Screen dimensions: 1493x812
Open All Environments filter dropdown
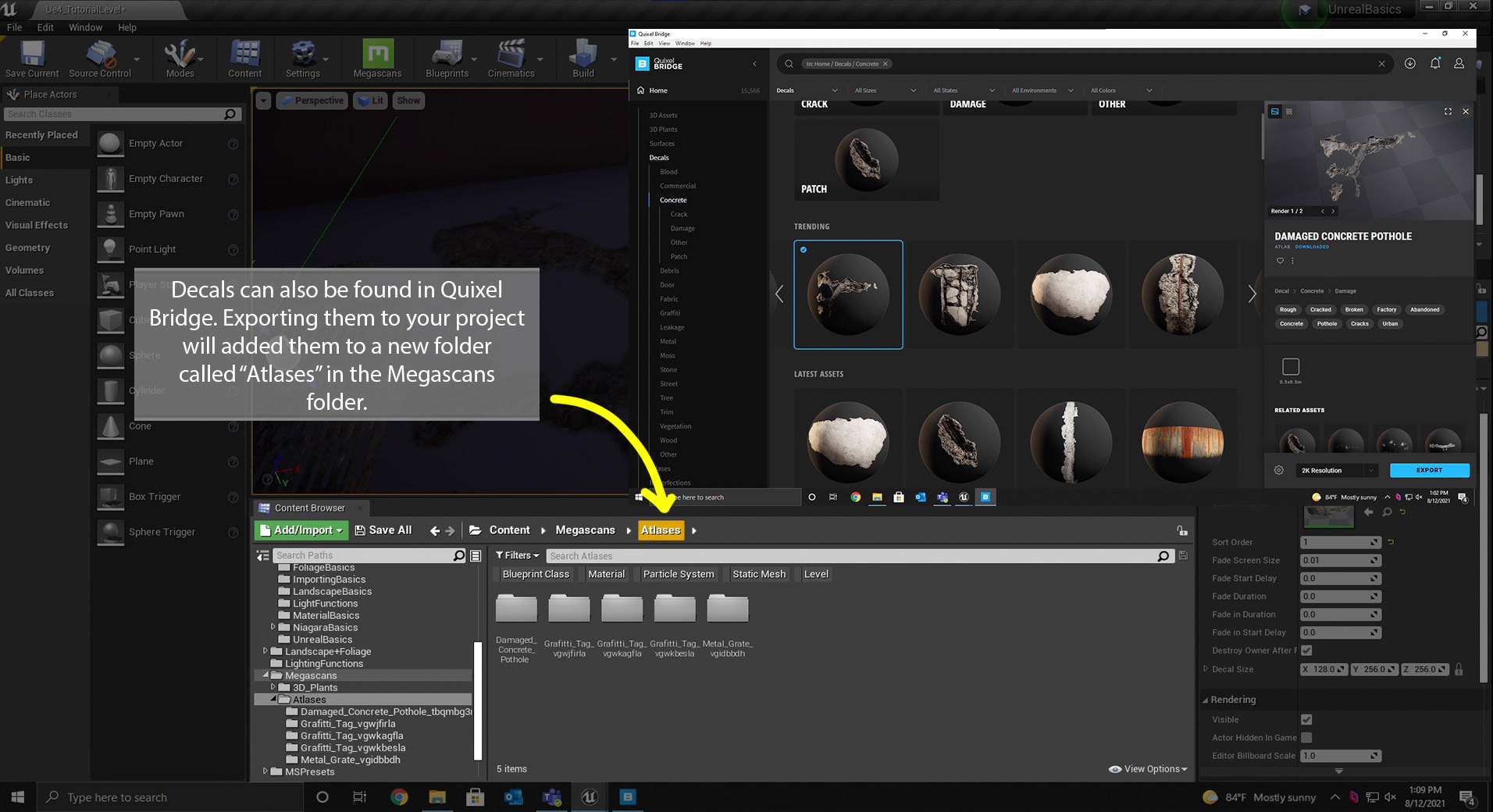(x=1042, y=91)
